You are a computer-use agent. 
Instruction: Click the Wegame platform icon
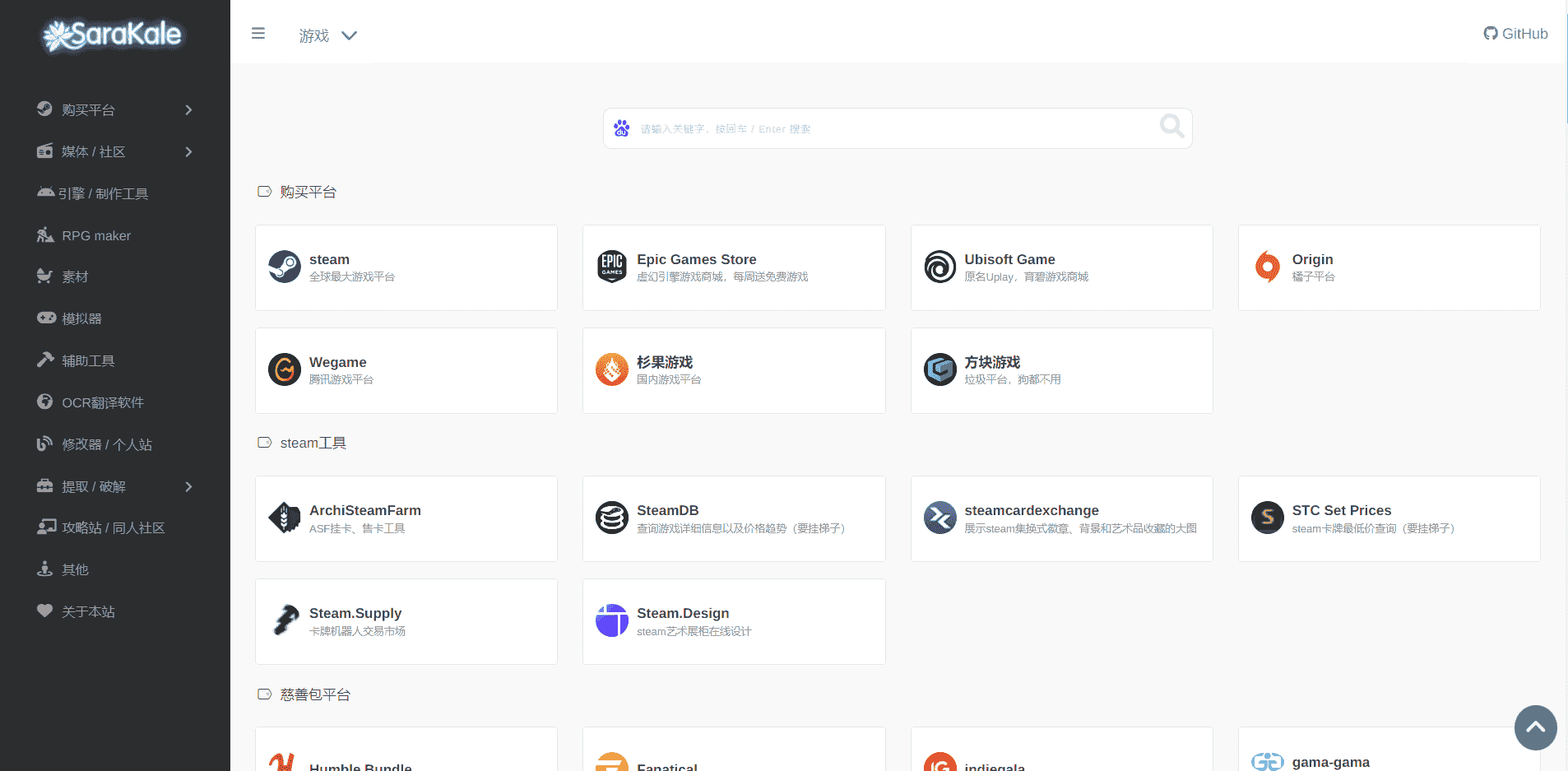tap(285, 369)
